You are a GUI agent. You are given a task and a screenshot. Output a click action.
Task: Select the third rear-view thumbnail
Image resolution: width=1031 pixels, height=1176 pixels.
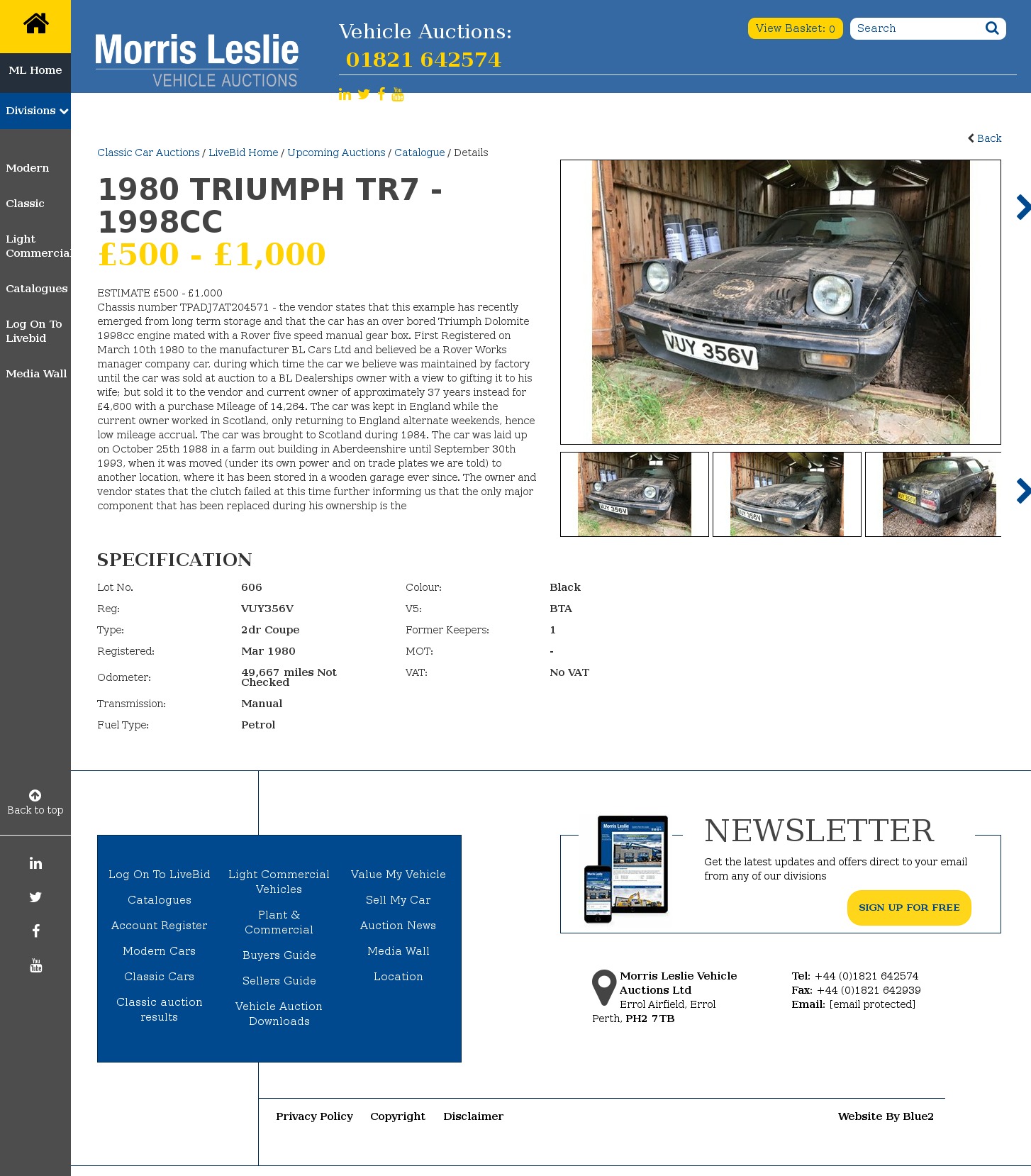933,494
